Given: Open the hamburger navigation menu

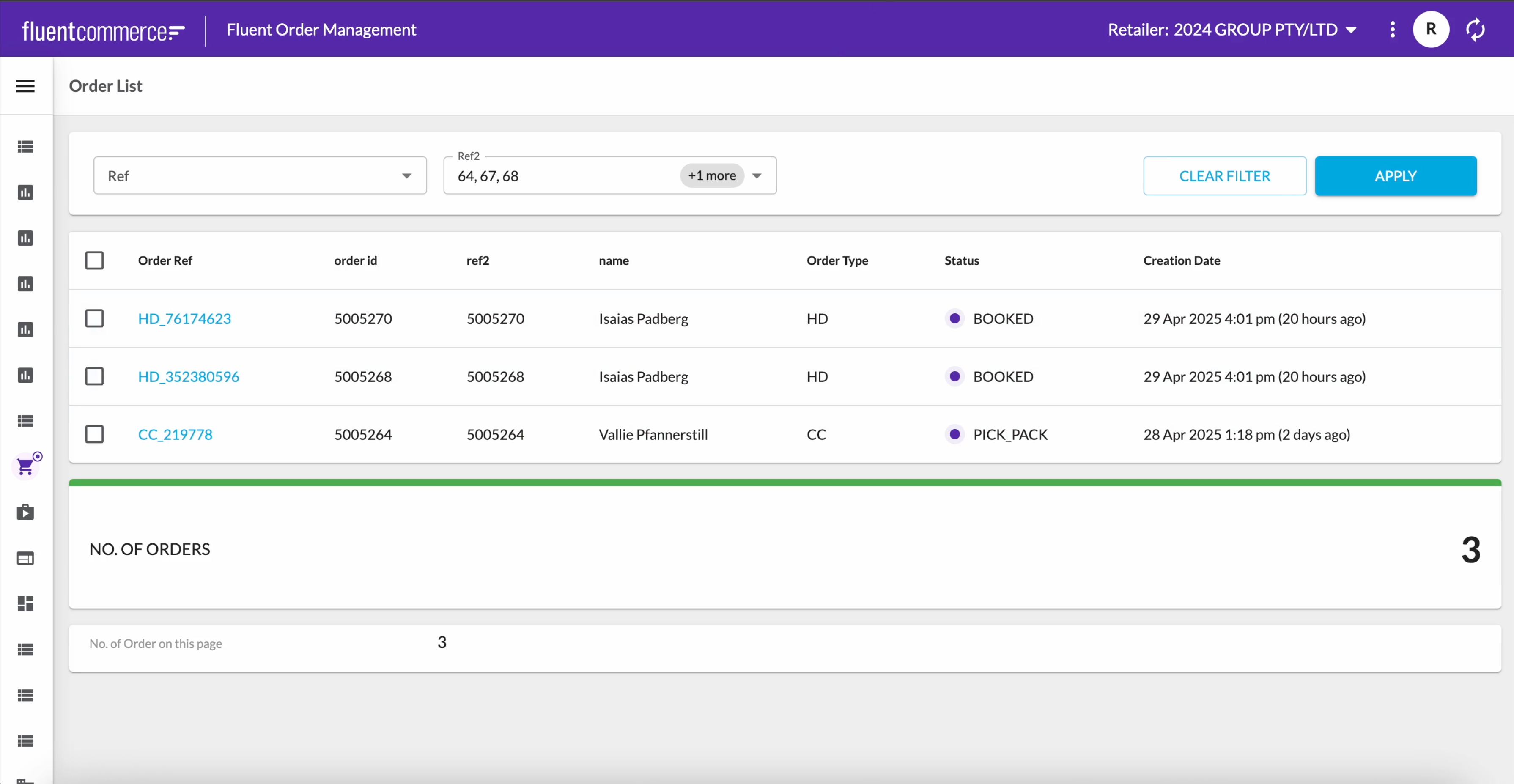Looking at the screenshot, I should (25, 86).
